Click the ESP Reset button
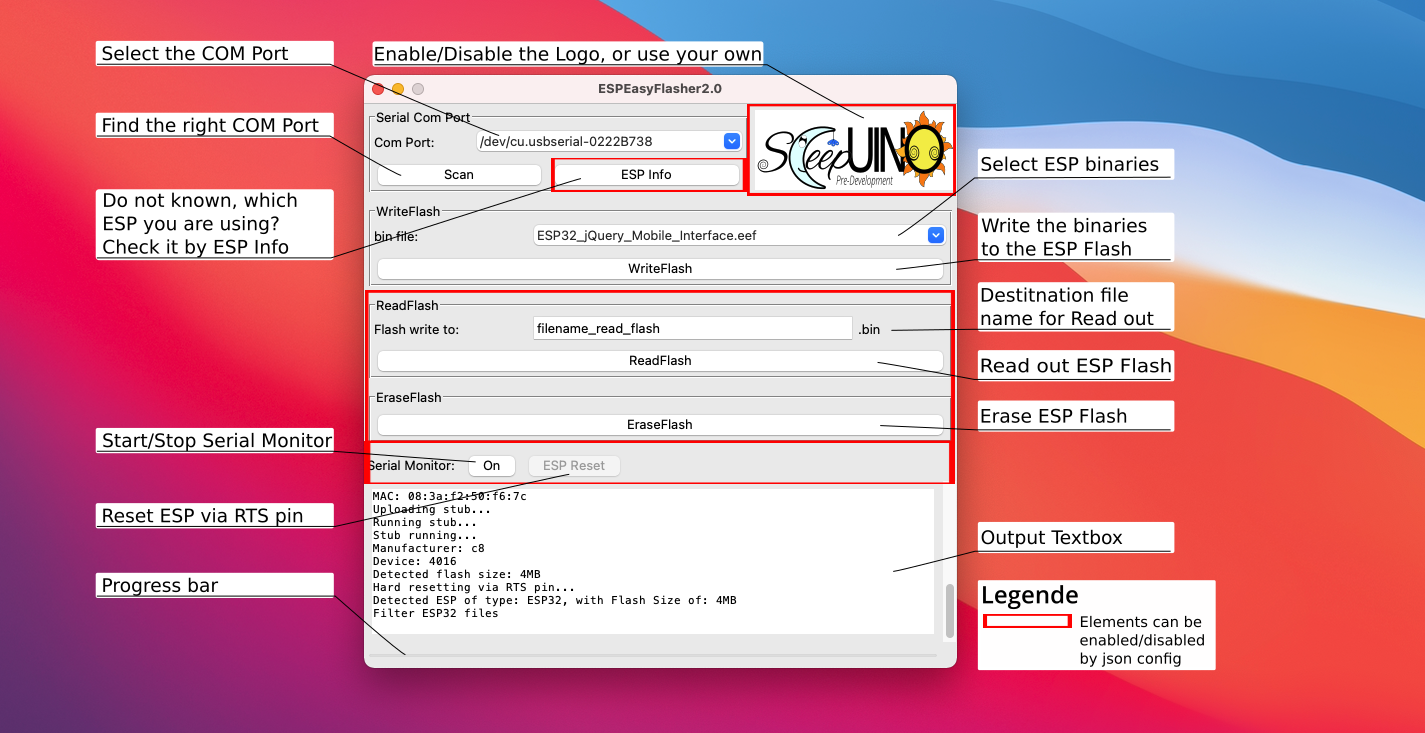Image resolution: width=1425 pixels, height=733 pixels. pos(574,466)
